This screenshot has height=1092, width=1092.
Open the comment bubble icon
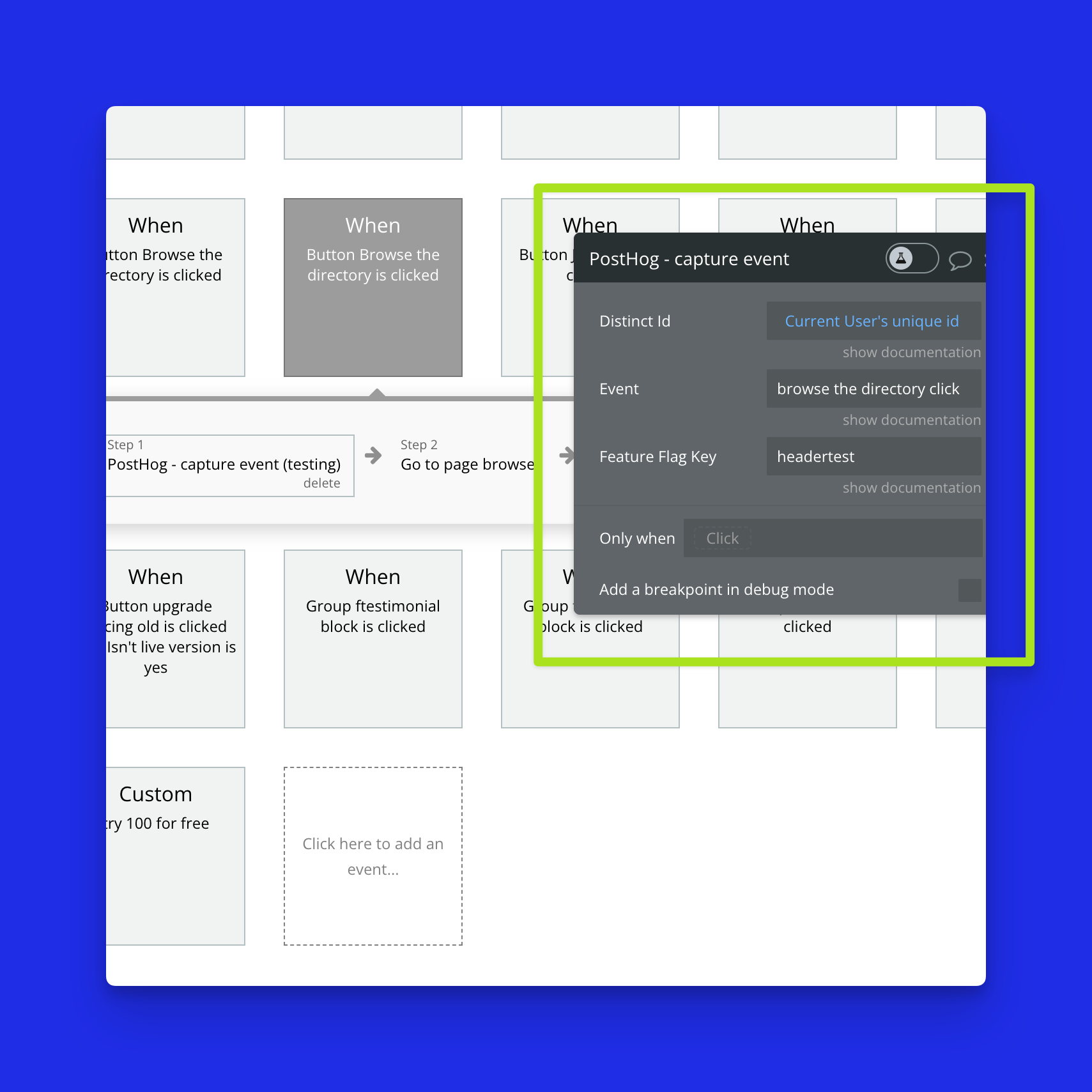(960, 260)
